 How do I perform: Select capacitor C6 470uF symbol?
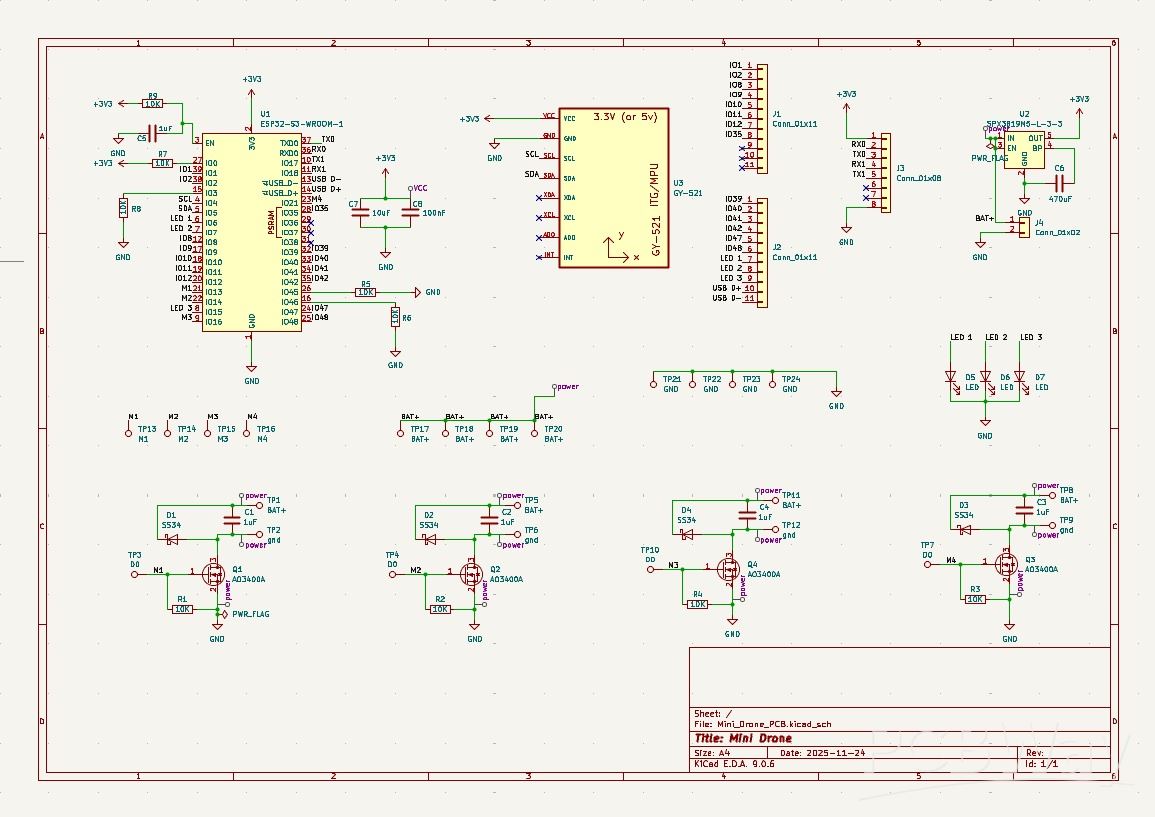(1057, 185)
